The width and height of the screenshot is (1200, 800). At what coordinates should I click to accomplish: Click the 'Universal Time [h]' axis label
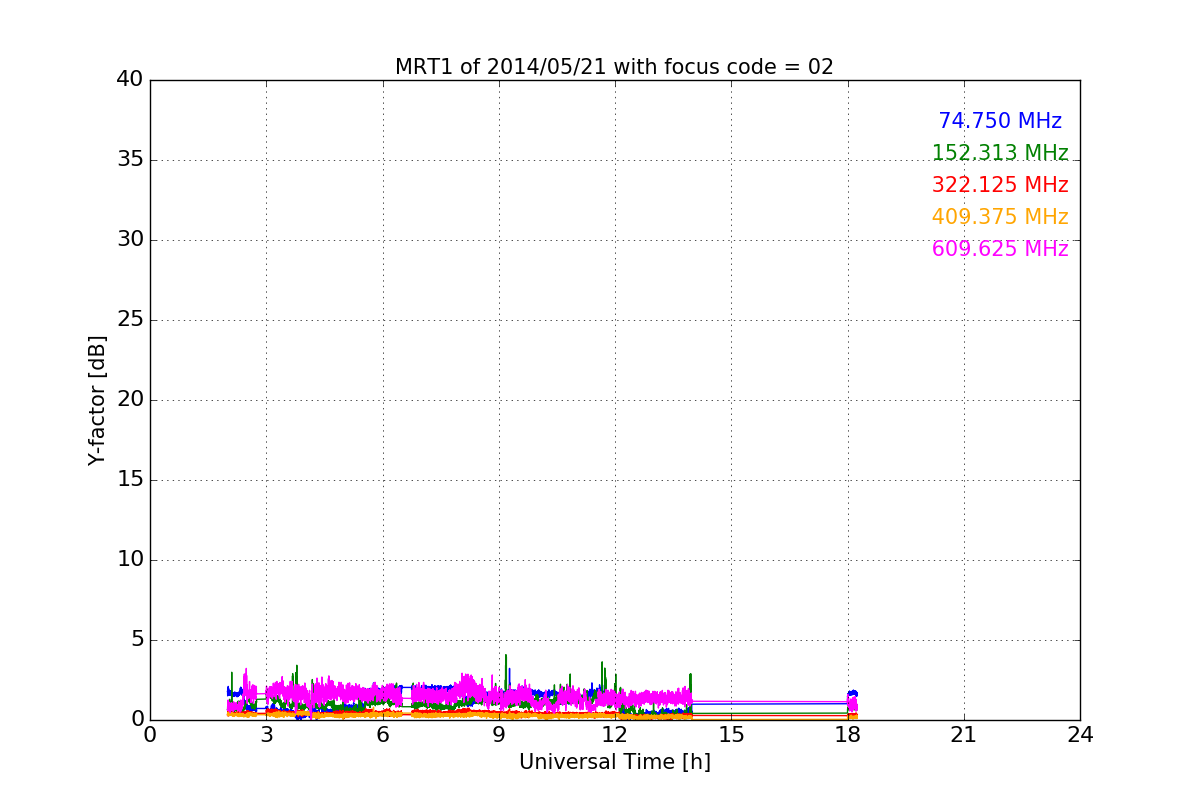[x=615, y=762]
